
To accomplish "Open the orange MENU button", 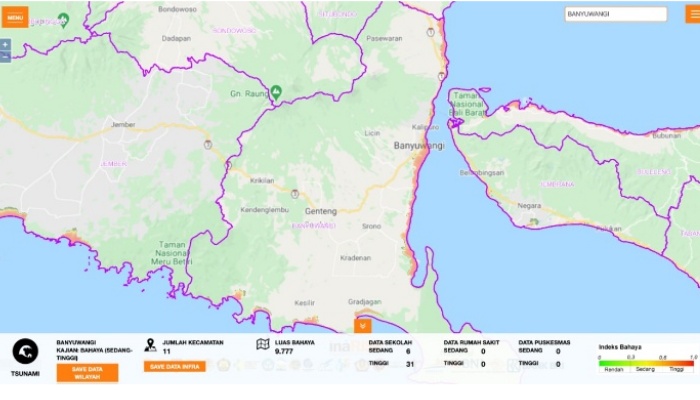I will 15,17.
